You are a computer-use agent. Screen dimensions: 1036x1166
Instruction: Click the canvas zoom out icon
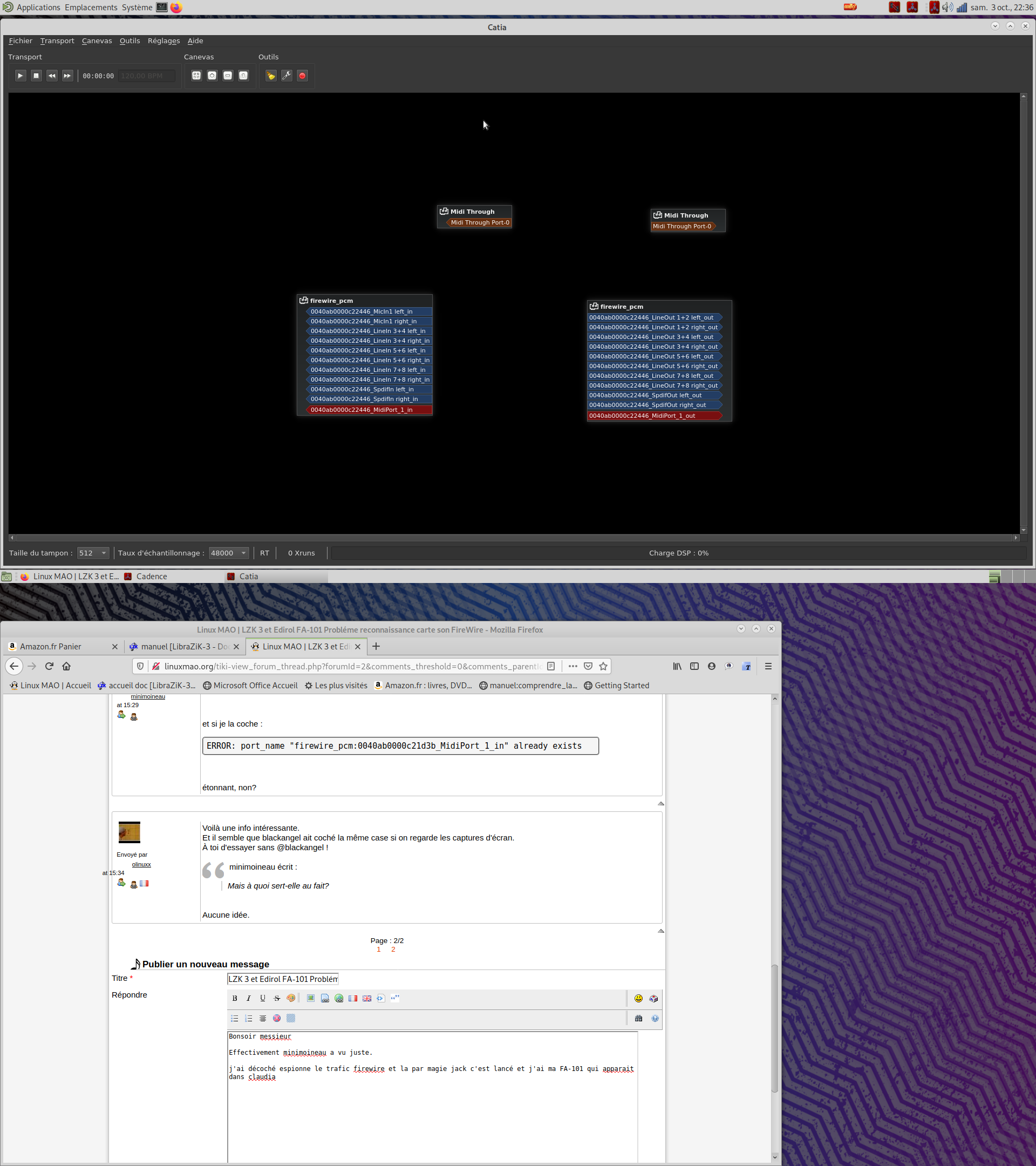click(228, 76)
